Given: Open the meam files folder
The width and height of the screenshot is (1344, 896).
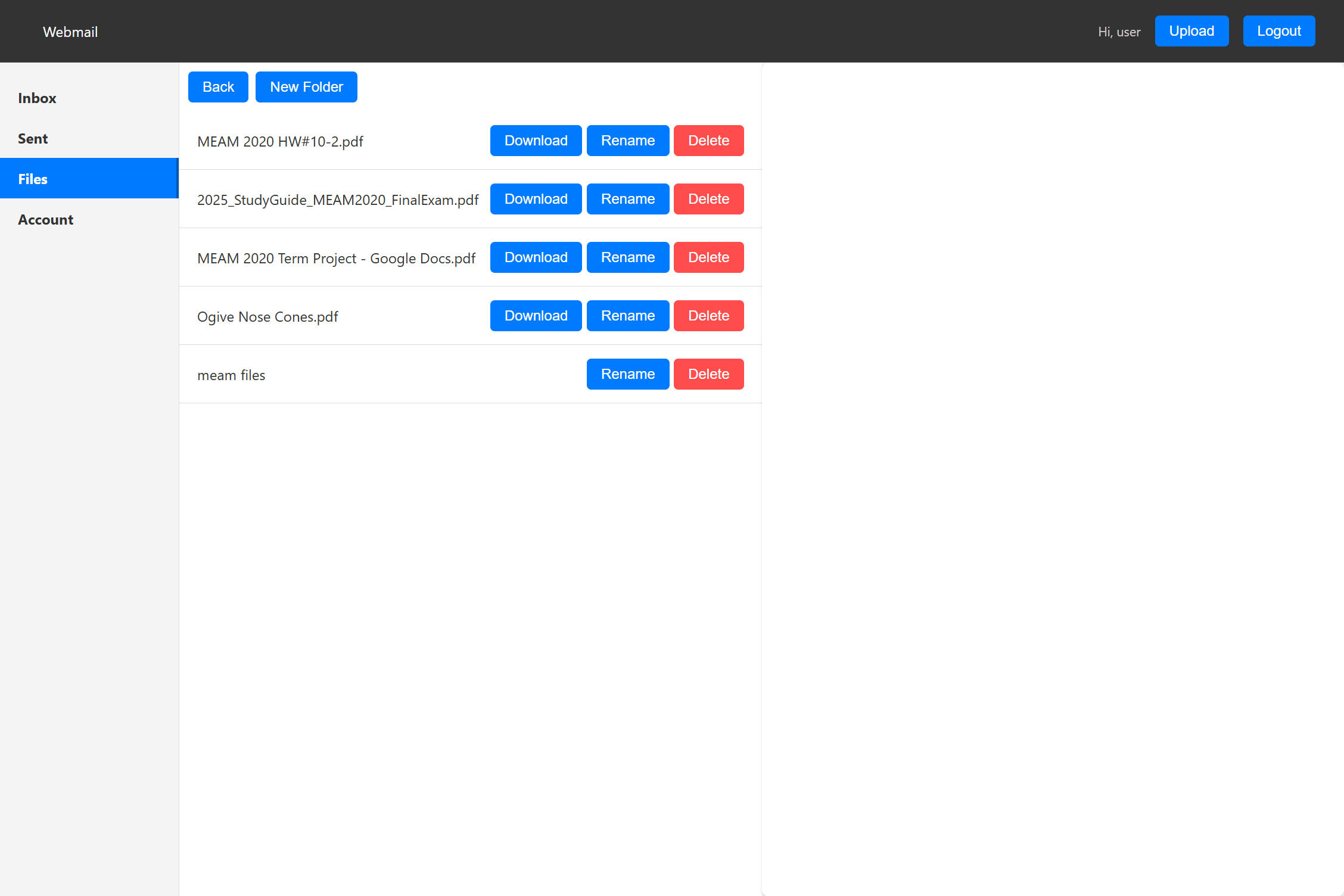Looking at the screenshot, I should coord(231,375).
